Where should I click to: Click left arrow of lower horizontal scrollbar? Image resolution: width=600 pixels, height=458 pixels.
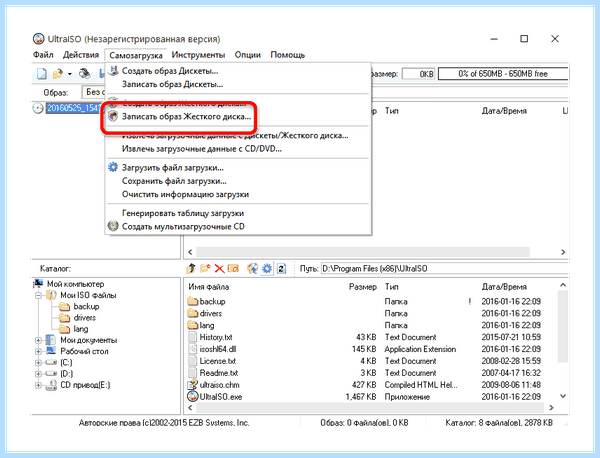(x=191, y=408)
